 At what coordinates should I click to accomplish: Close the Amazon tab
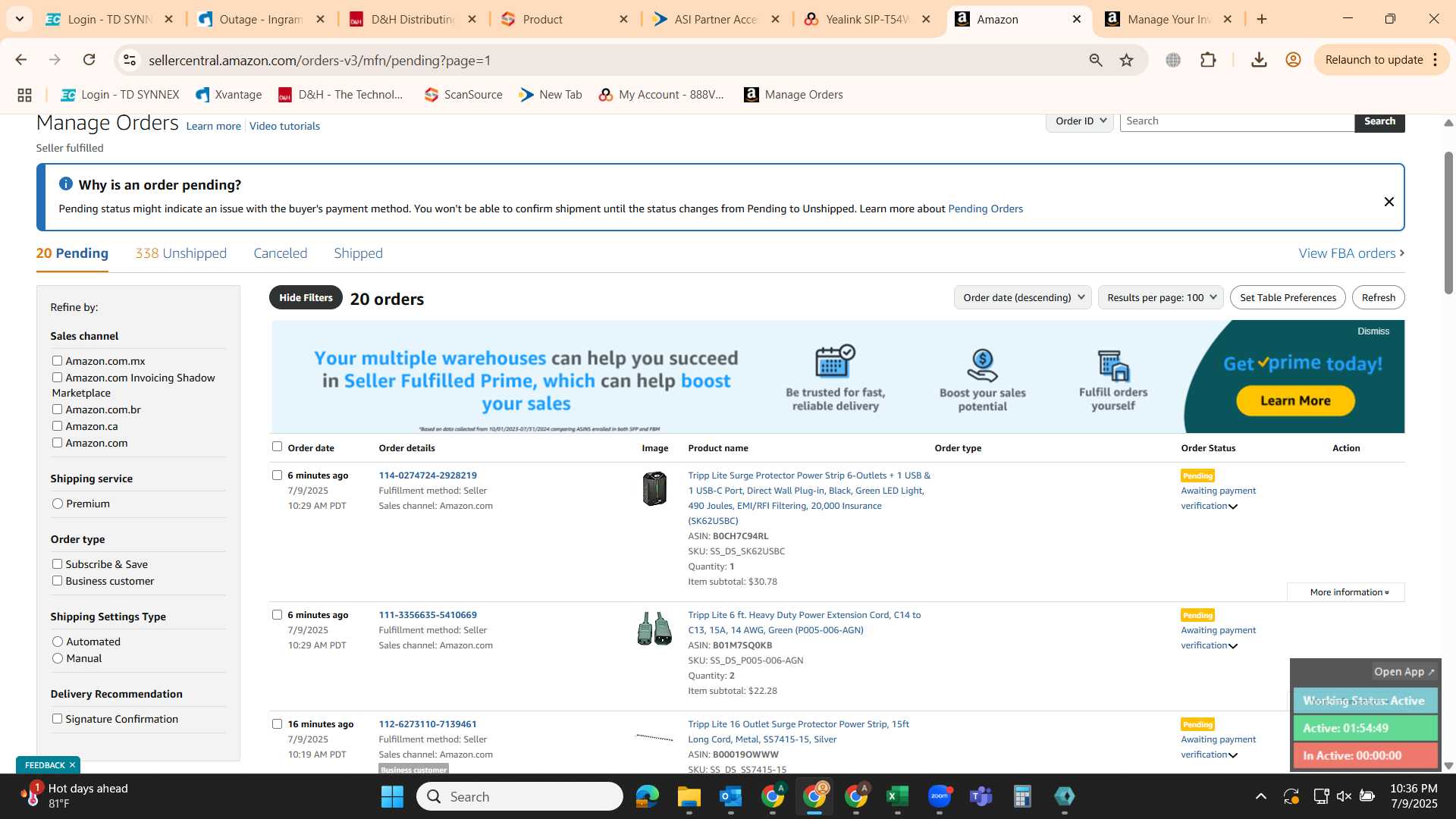pos(1077,19)
